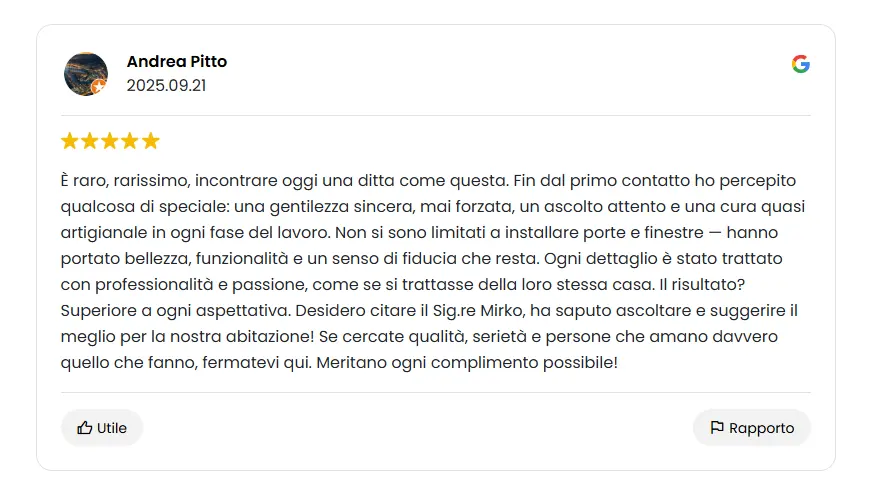875x491 pixels.
Task: Click the name 'Sig.re Mirko' in the review
Action: 479,310
